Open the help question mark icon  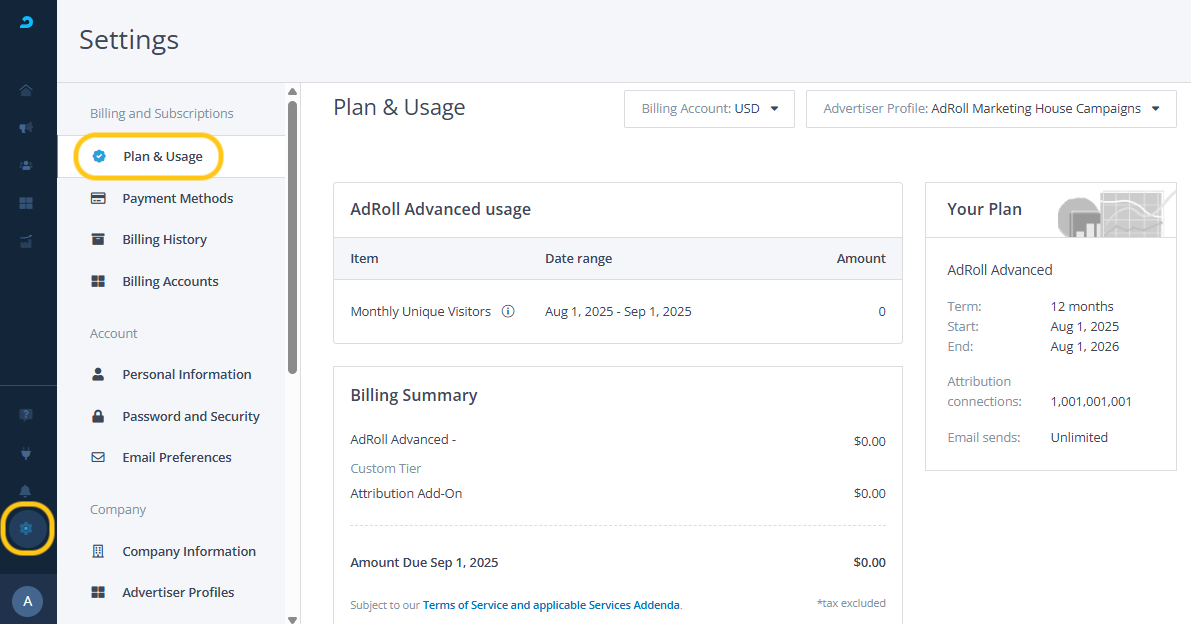[x=26, y=414]
